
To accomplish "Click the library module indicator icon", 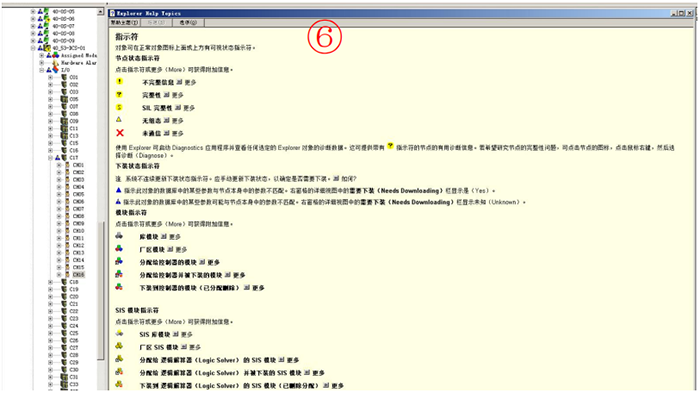I will click(119, 235).
